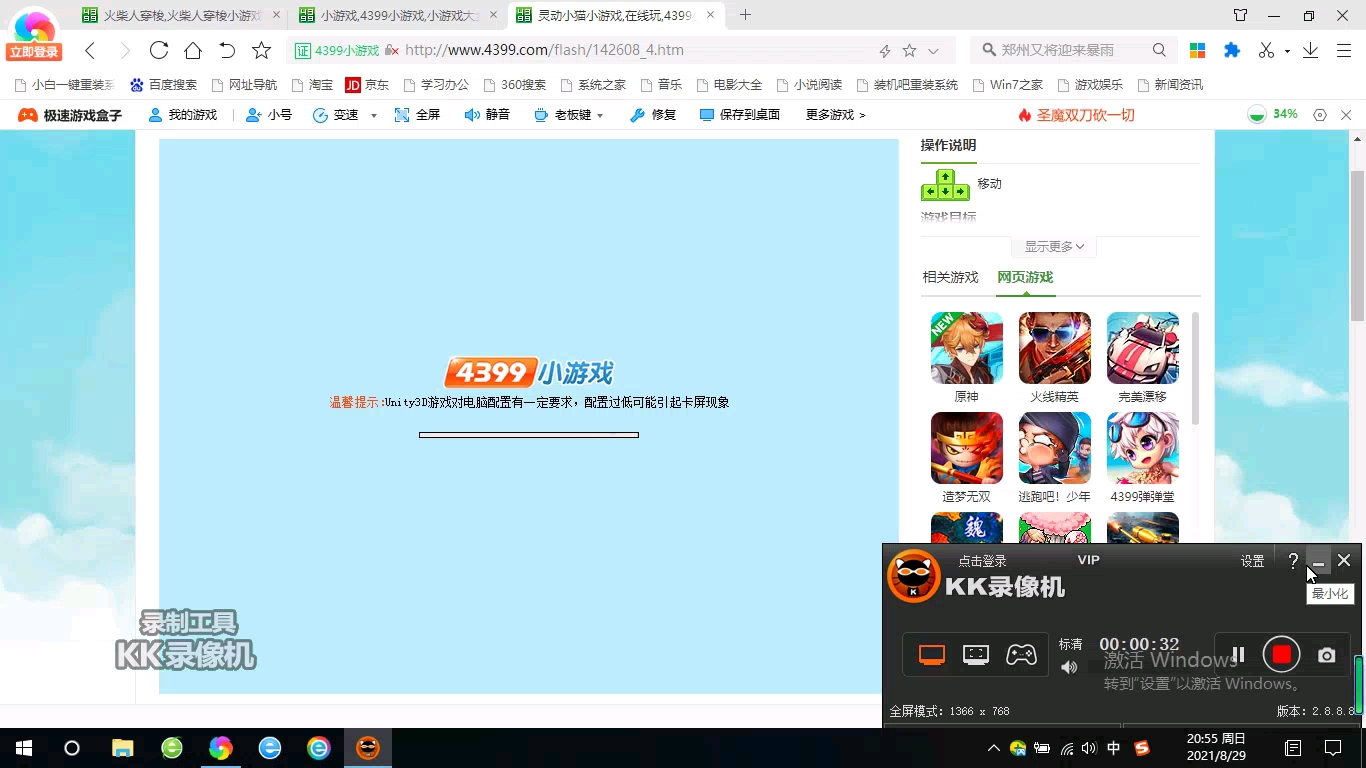
Task: Take a screenshot with KK camera icon
Action: [x=1326, y=655]
